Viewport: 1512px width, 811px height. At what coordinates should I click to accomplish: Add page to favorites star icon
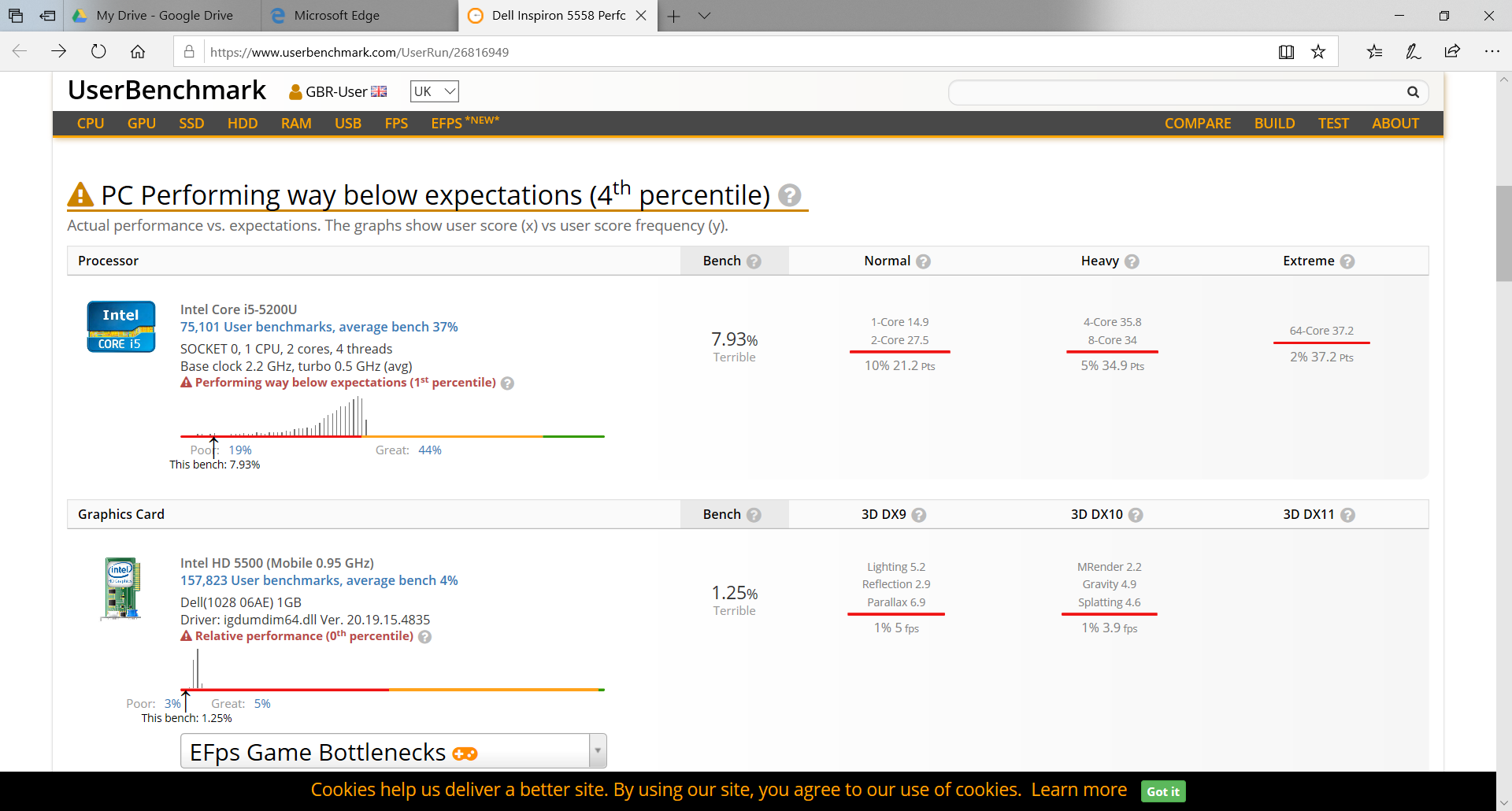[1318, 52]
